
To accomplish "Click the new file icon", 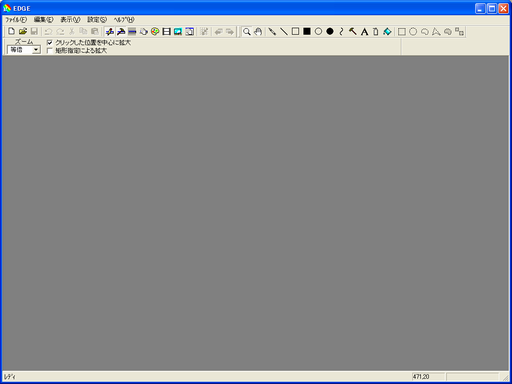I will point(11,31).
